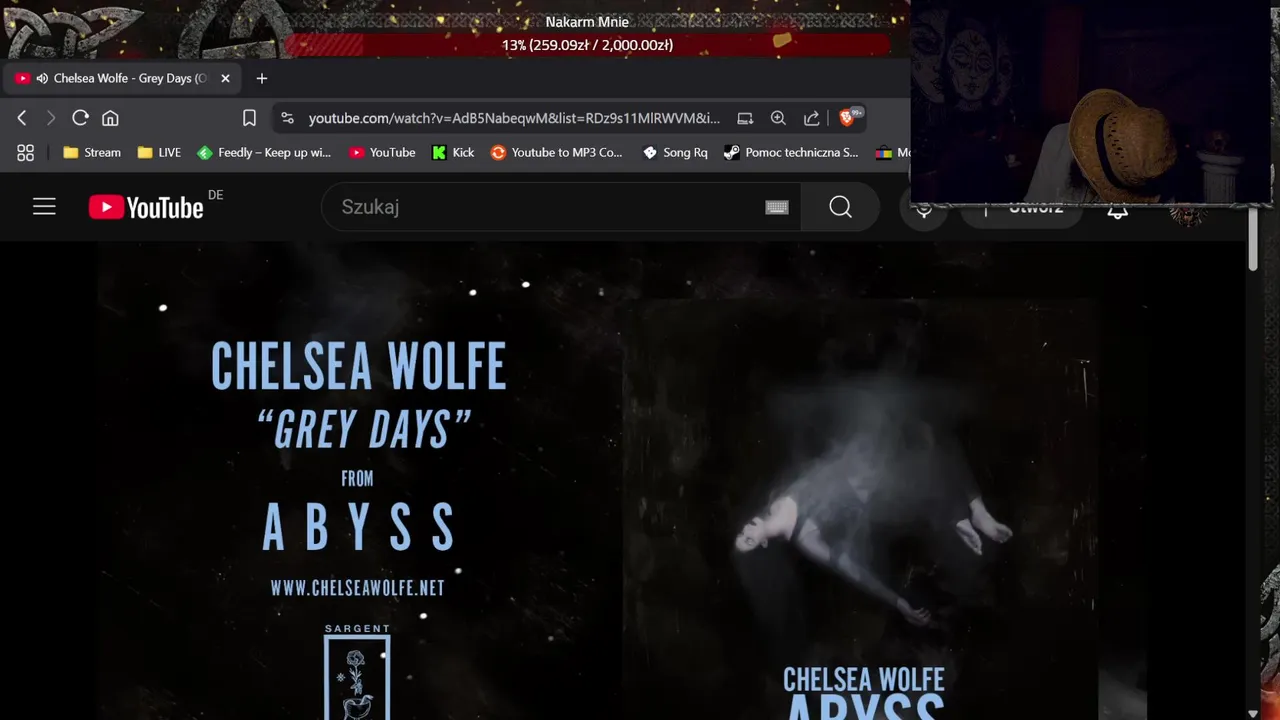This screenshot has height=720, width=1280.
Task: Close the Chelsea Wolfe browser tab
Action: click(x=225, y=78)
